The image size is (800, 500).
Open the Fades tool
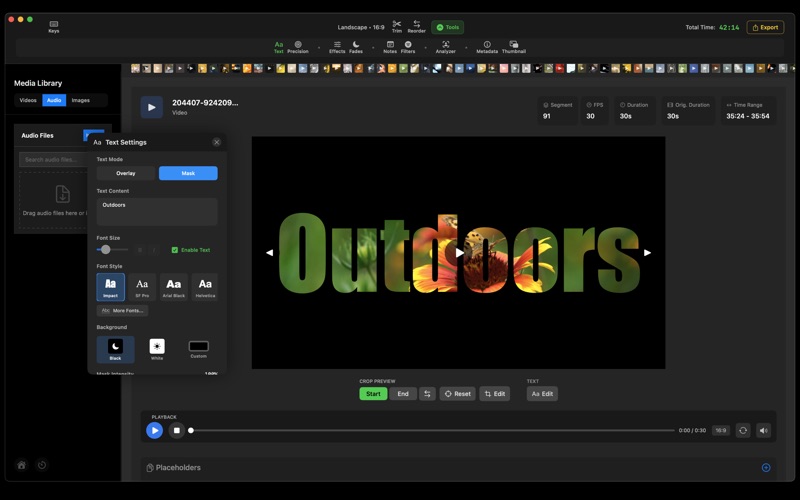point(356,47)
